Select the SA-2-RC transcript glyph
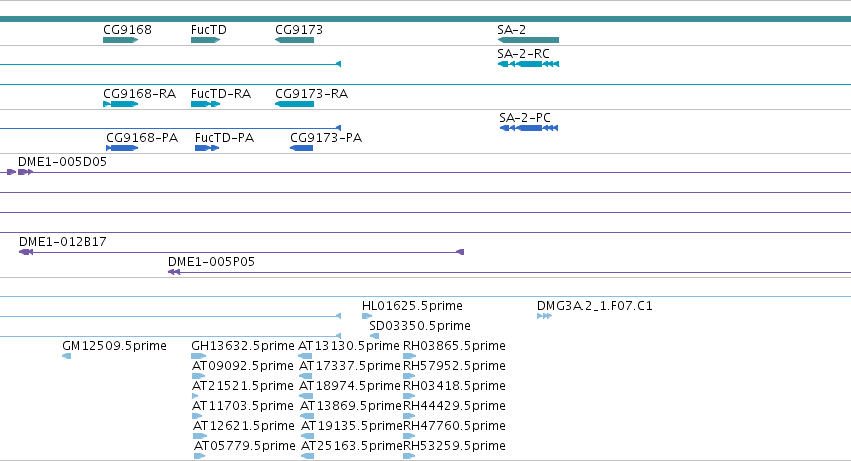Image resolution: width=851 pixels, height=461 pixels. click(528, 64)
